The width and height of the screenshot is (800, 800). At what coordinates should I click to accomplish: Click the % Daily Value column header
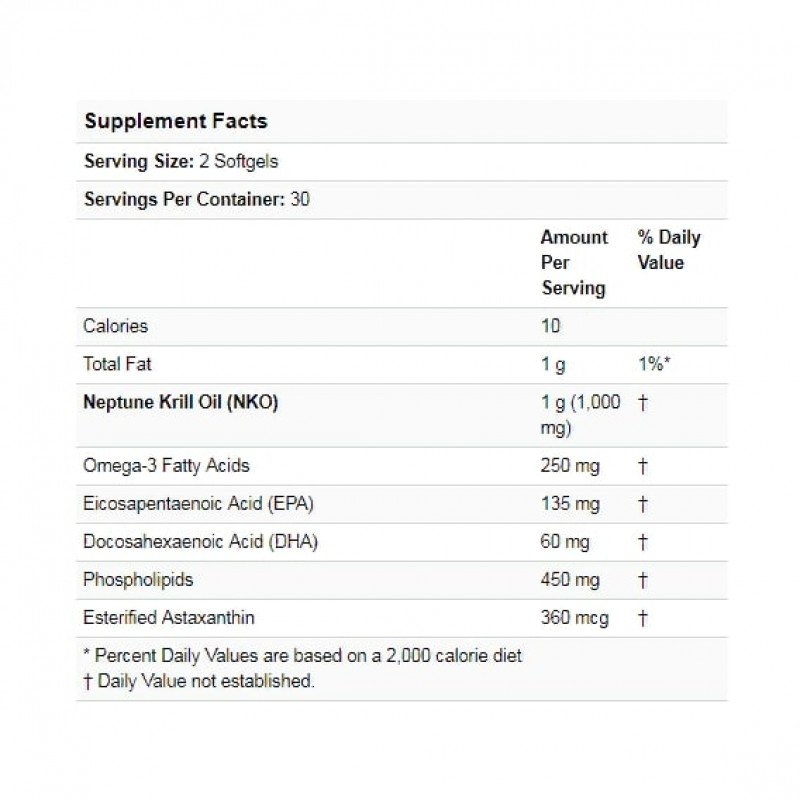[669, 250]
